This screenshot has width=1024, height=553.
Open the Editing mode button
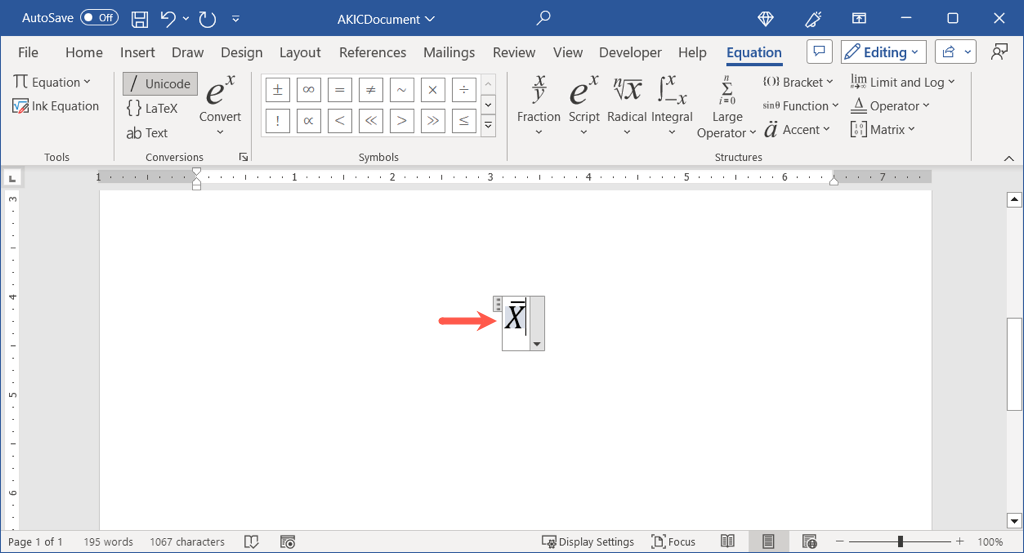pos(883,52)
